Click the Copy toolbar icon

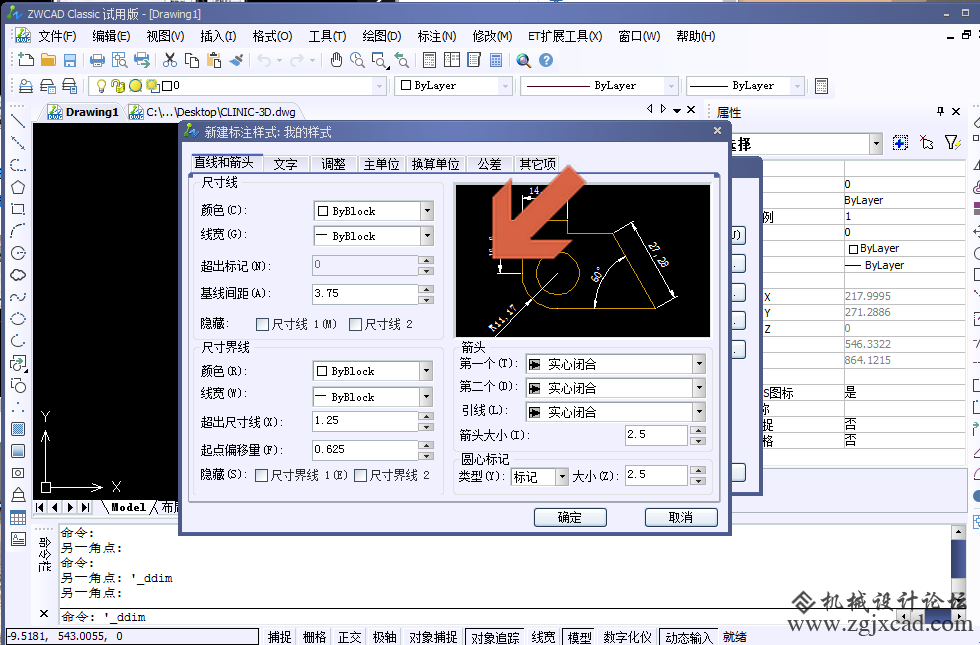click(192, 60)
